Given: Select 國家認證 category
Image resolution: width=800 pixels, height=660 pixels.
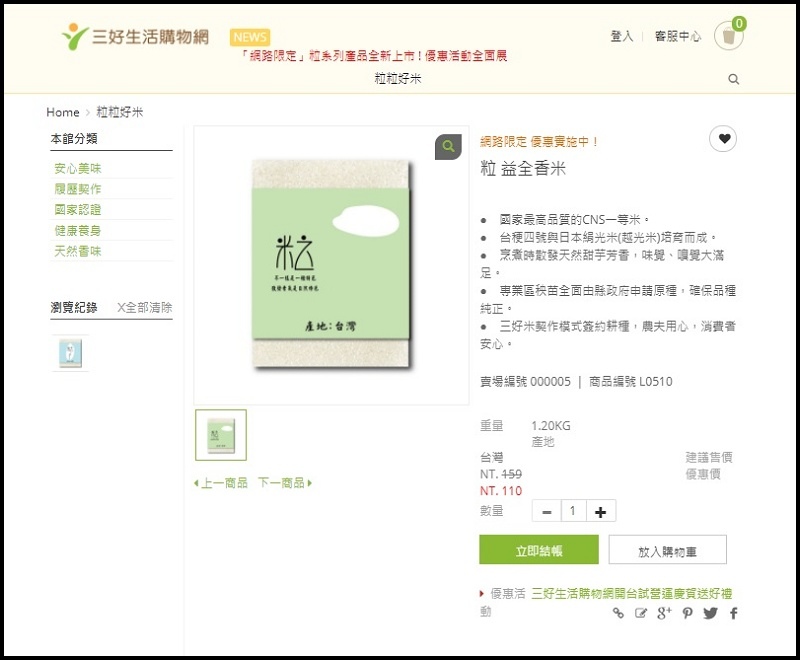Looking at the screenshot, I should click(x=78, y=210).
